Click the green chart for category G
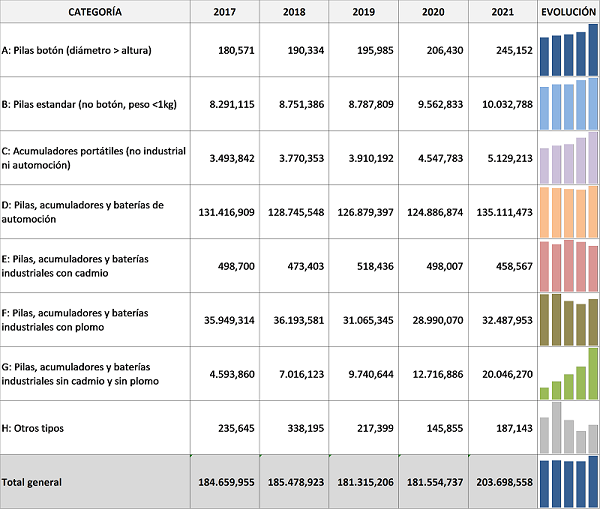The image size is (600, 509). [568, 374]
